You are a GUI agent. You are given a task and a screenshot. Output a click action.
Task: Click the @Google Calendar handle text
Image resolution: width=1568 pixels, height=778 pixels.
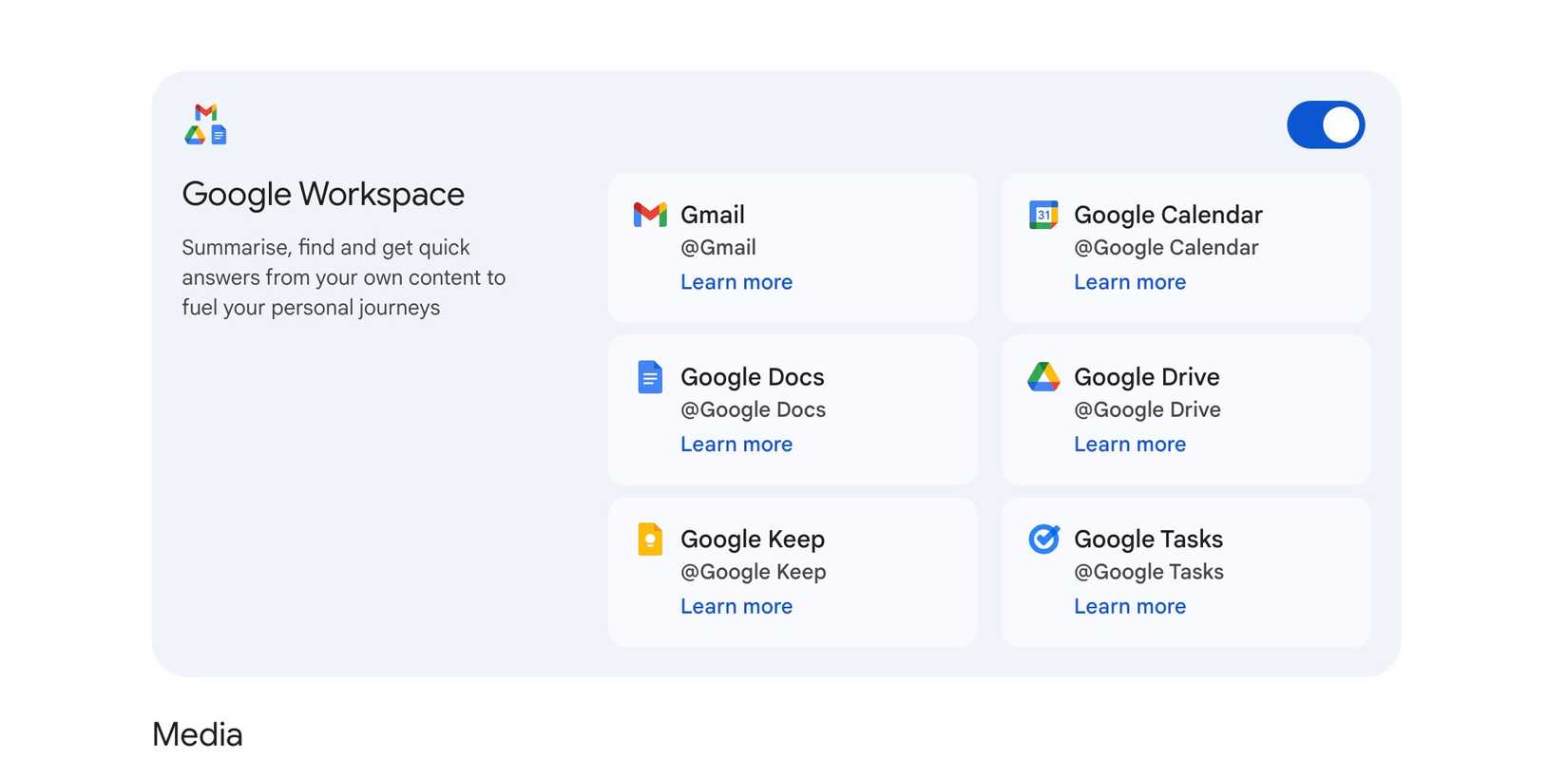(x=1166, y=248)
